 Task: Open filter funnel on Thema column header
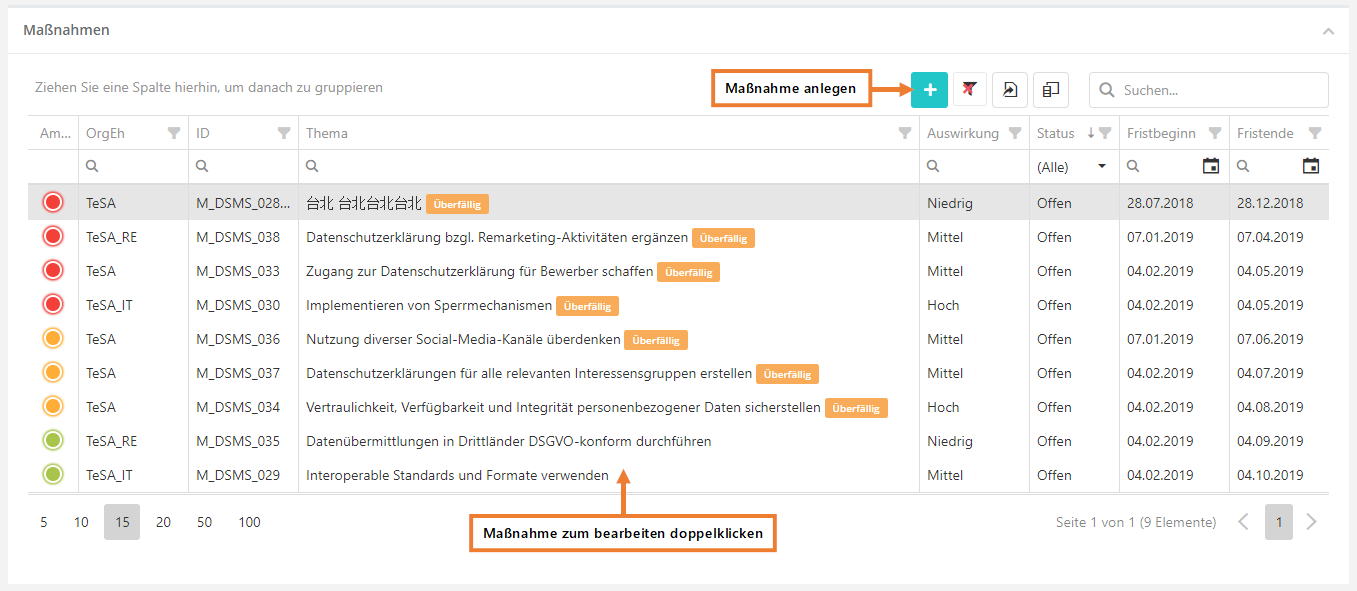[x=905, y=133]
